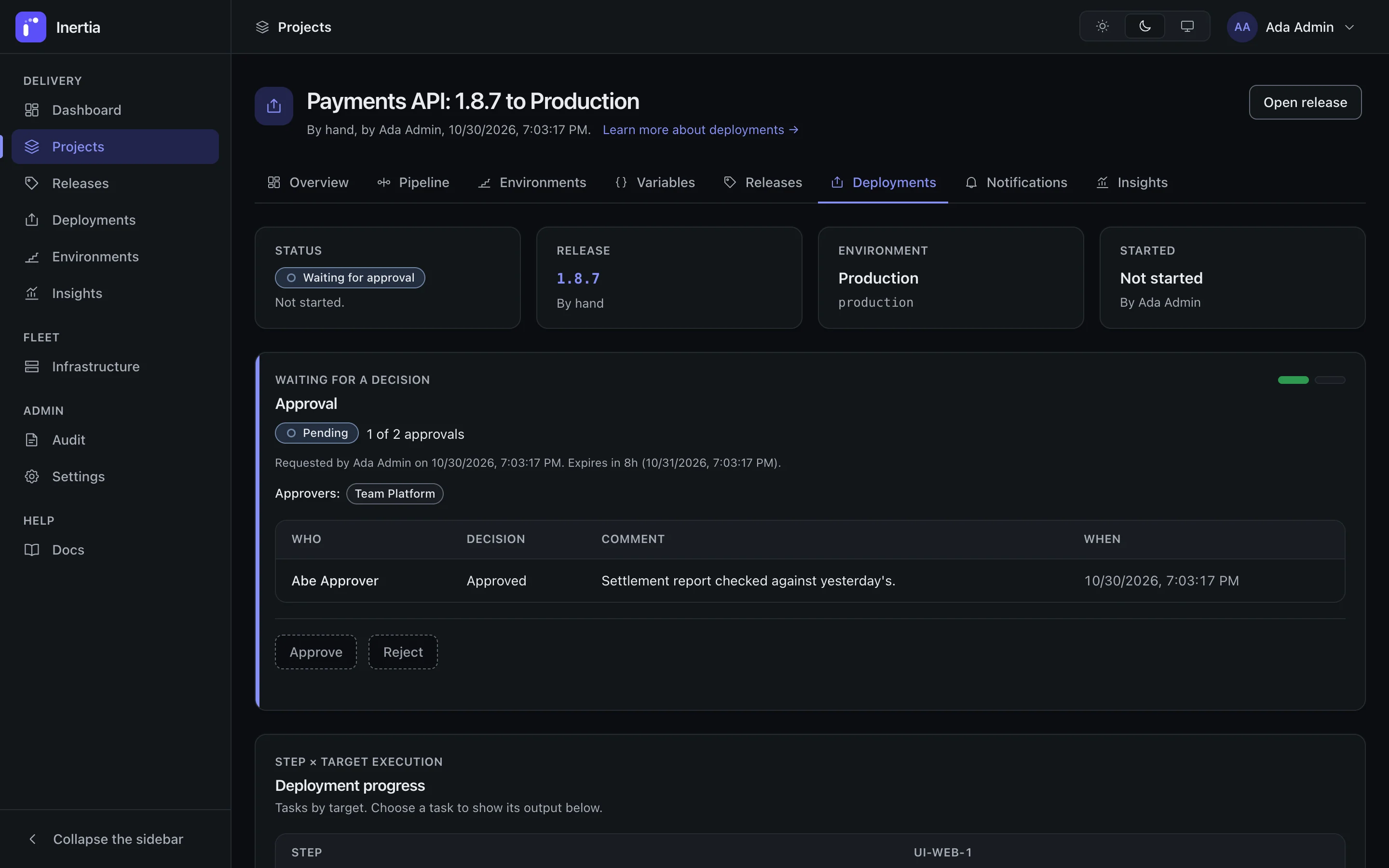
Task: Open the Settings page
Action: (115, 476)
